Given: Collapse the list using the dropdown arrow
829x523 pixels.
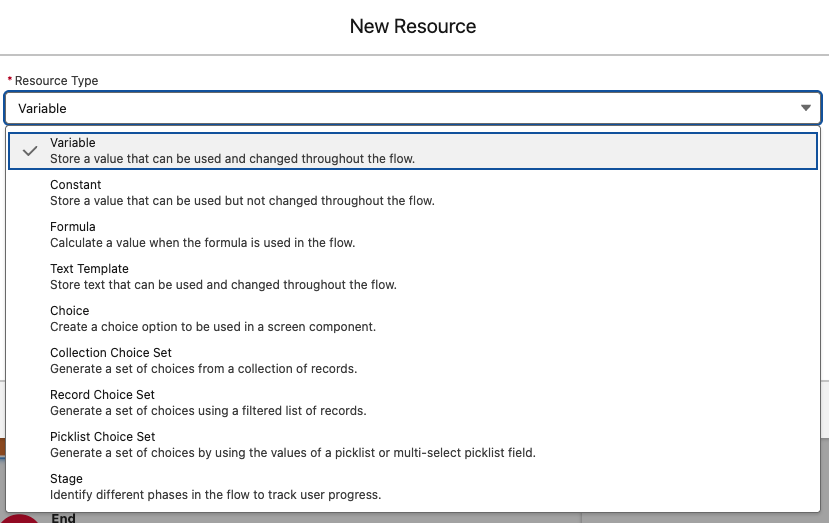Looking at the screenshot, I should (805, 108).
